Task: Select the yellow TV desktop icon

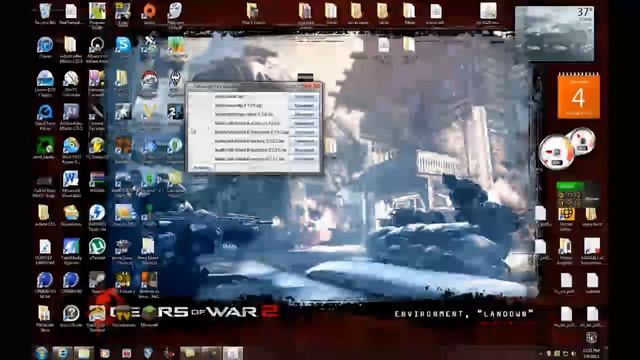Action: [x=123, y=314]
